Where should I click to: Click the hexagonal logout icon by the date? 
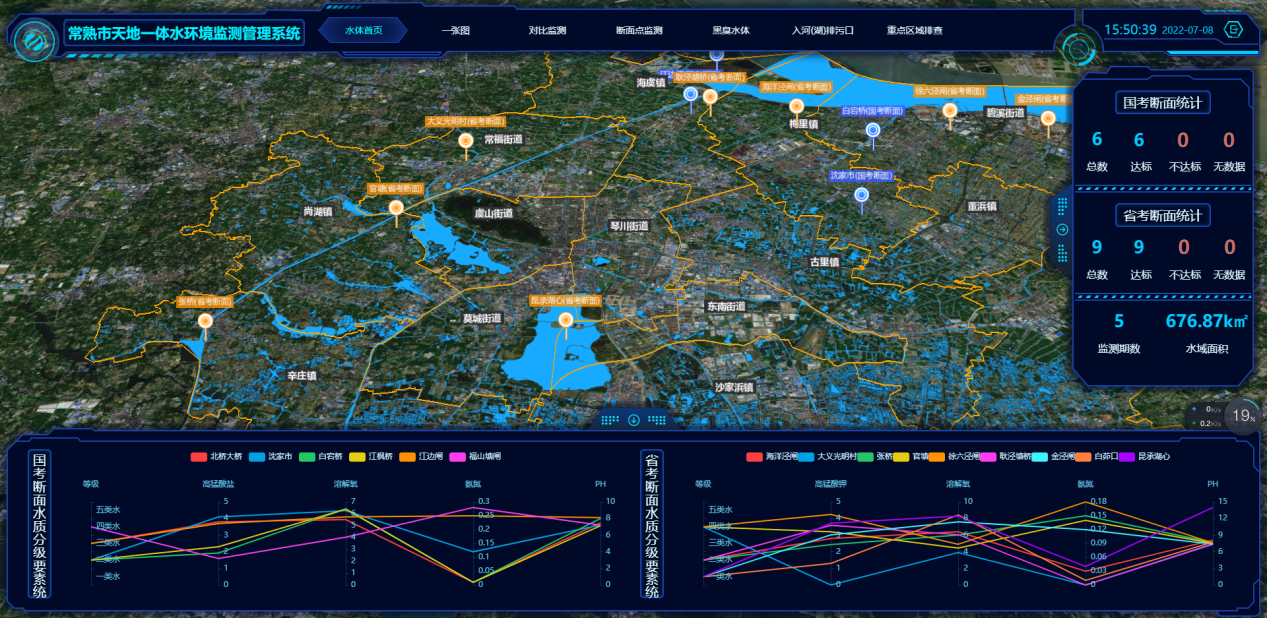click(x=1235, y=30)
